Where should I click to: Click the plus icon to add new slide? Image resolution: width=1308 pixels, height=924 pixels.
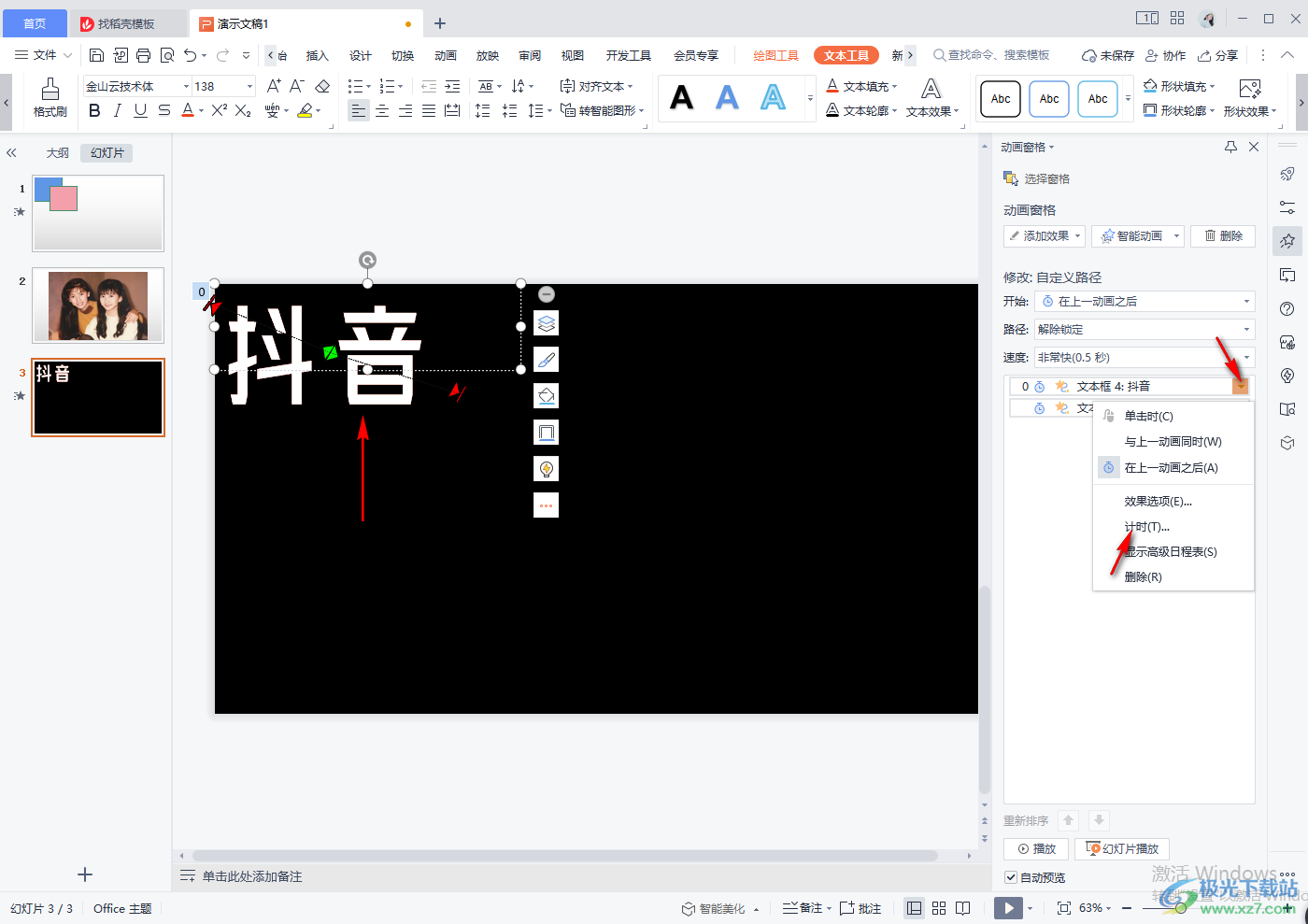point(85,874)
